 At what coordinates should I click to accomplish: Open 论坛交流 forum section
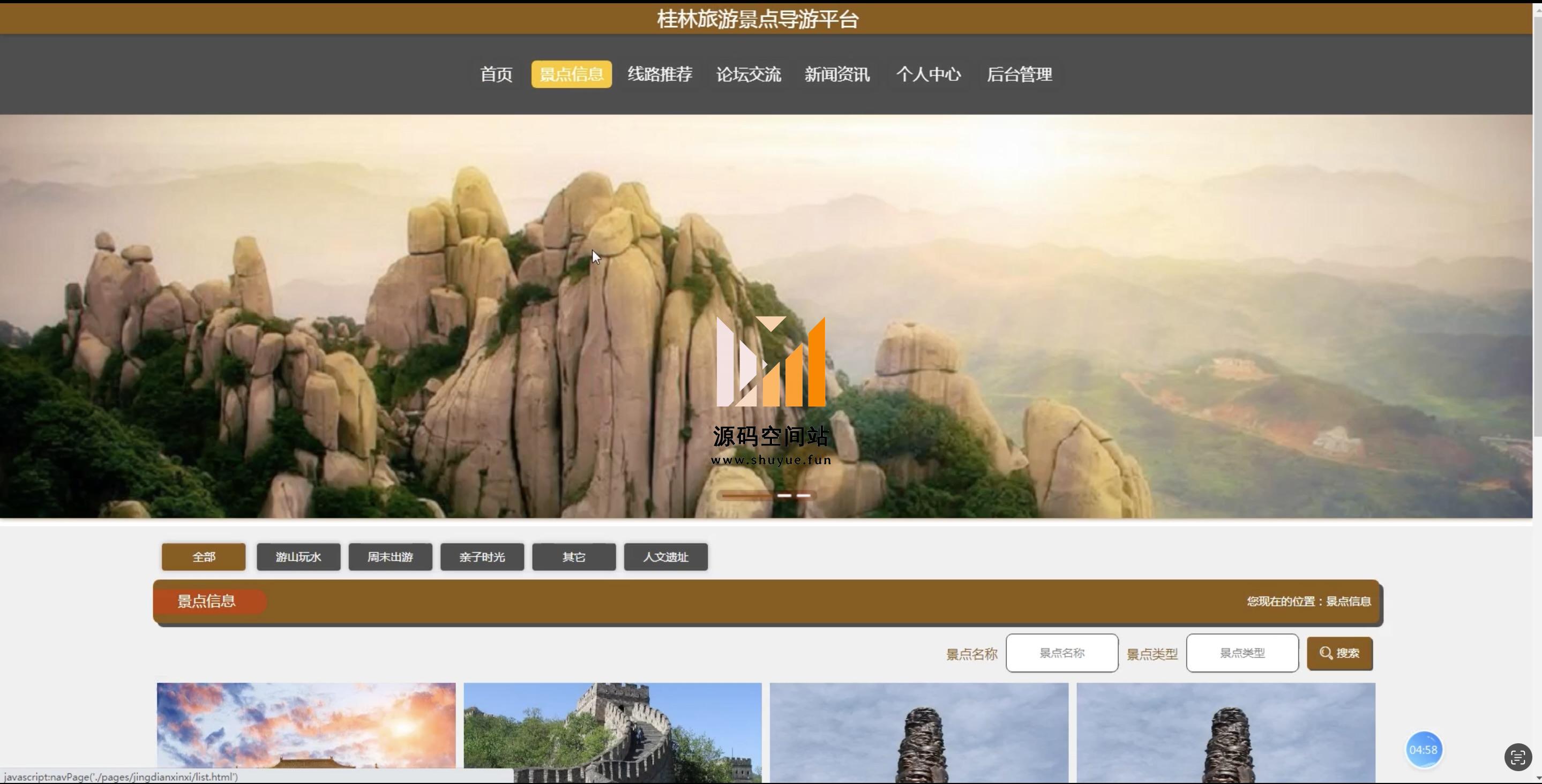coord(748,74)
